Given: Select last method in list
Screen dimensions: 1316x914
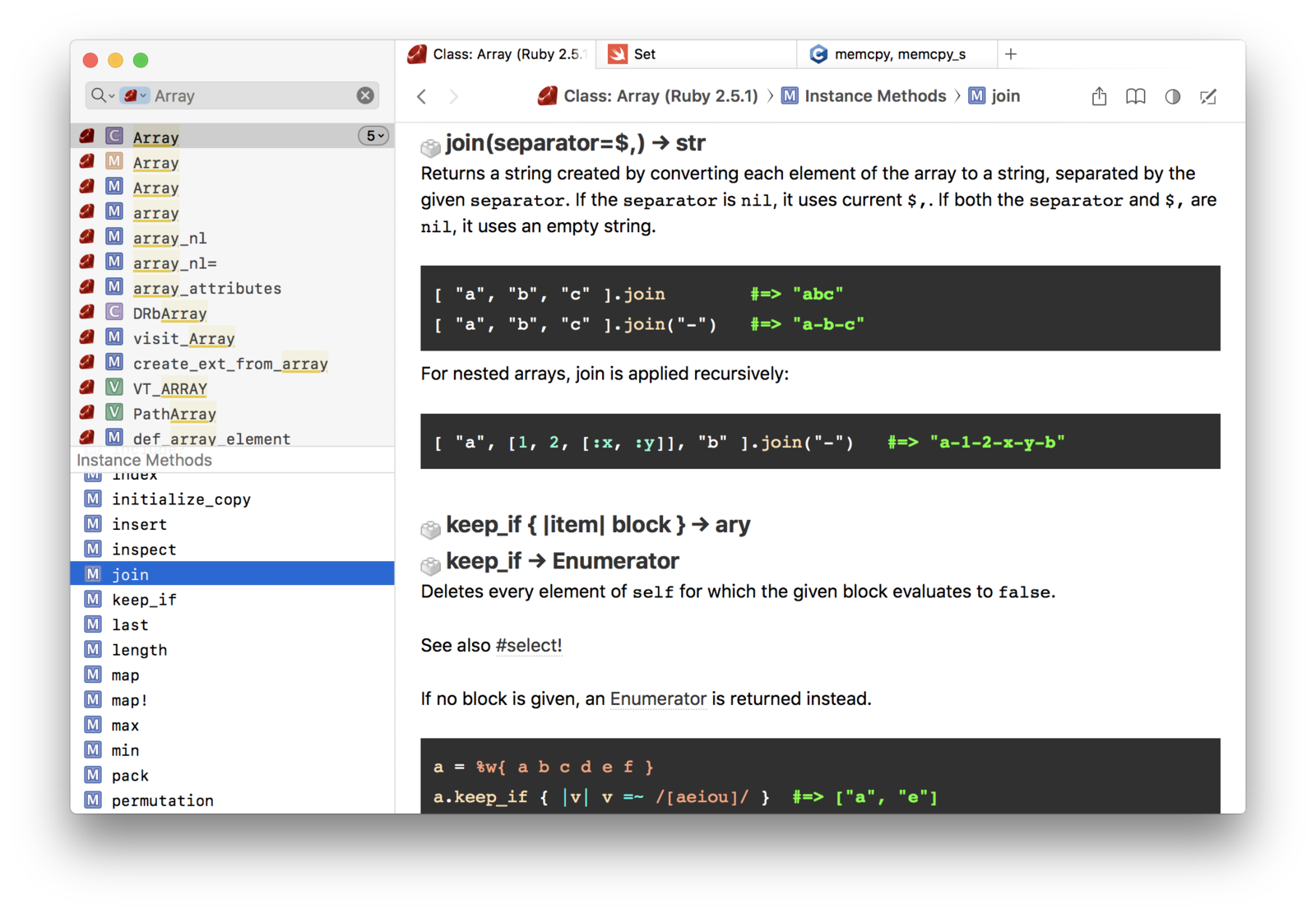Looking at the screenshot, I should 232,625.
